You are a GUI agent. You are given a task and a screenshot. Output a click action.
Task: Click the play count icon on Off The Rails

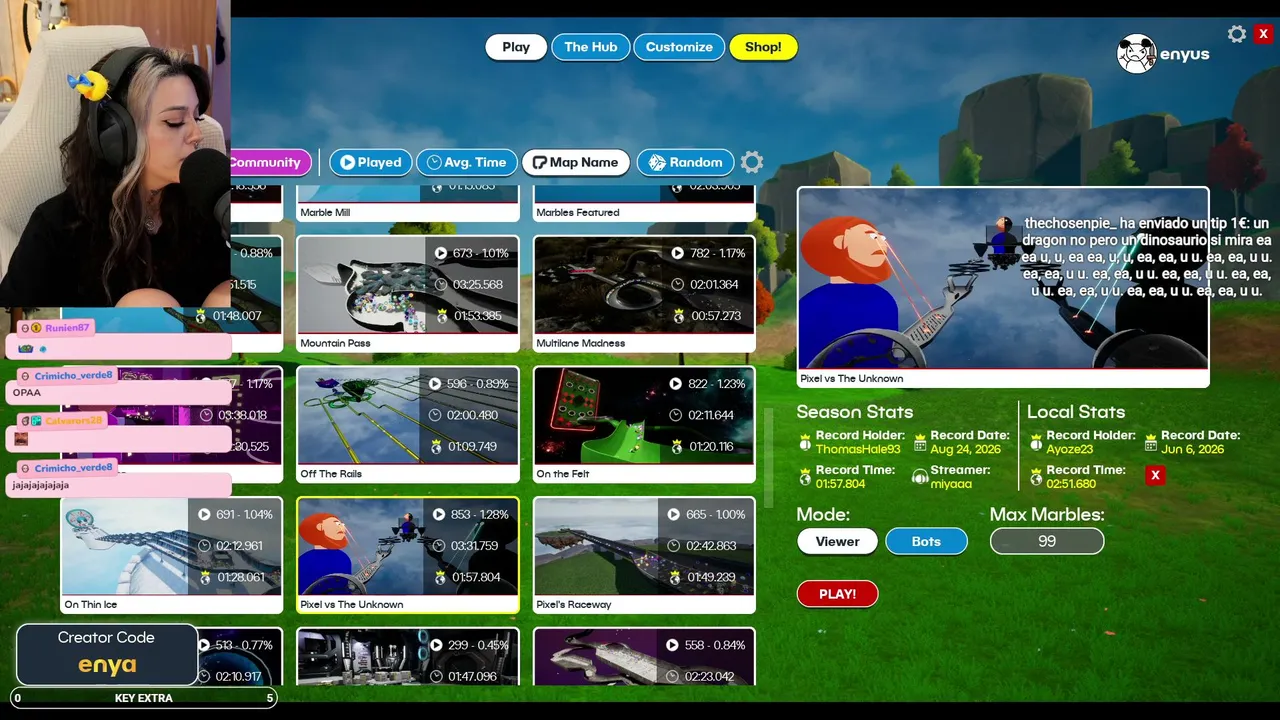pyautogui.click(x=435, y=384)
